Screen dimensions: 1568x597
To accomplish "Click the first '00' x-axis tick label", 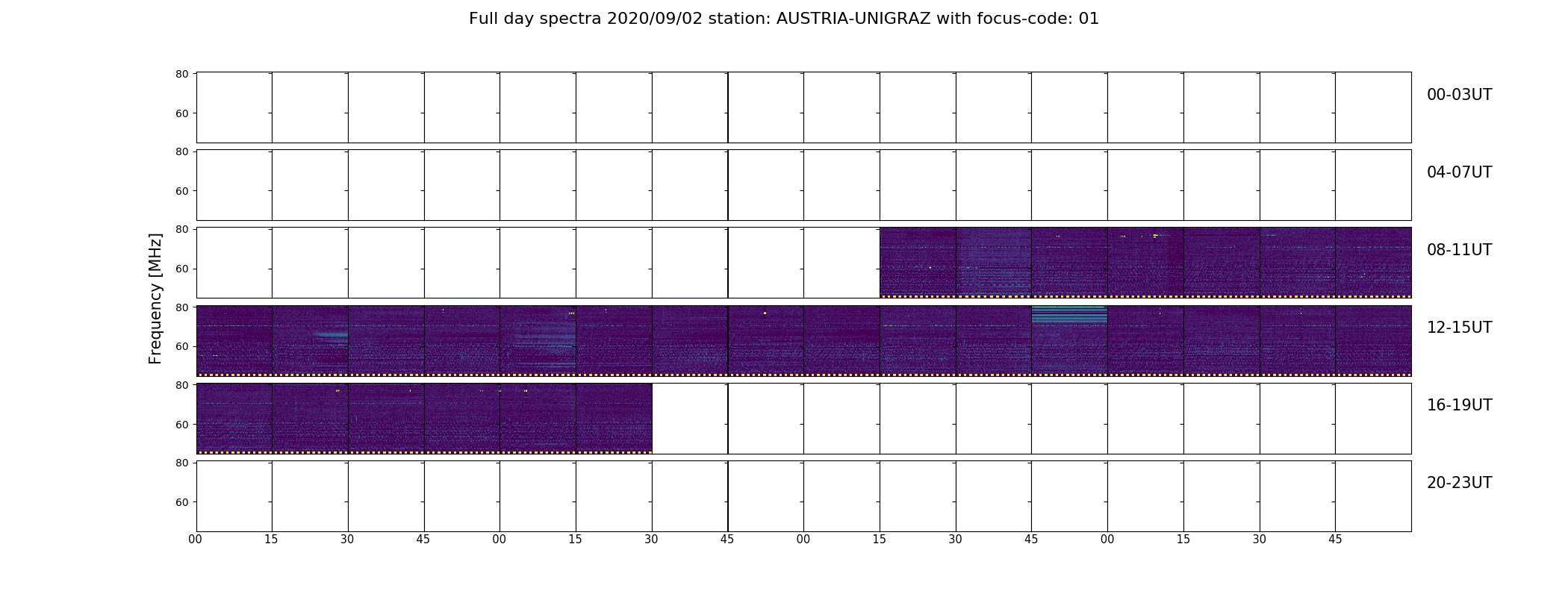I will click(196, 540).
